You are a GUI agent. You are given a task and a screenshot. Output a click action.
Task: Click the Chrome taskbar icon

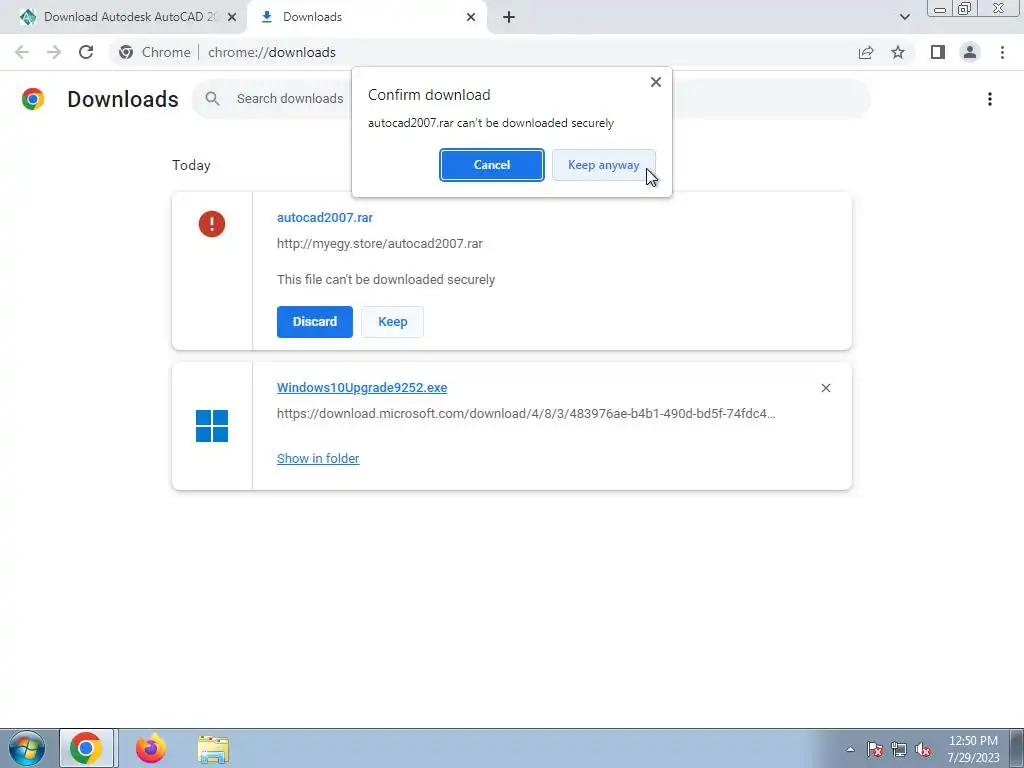[86, 748]
